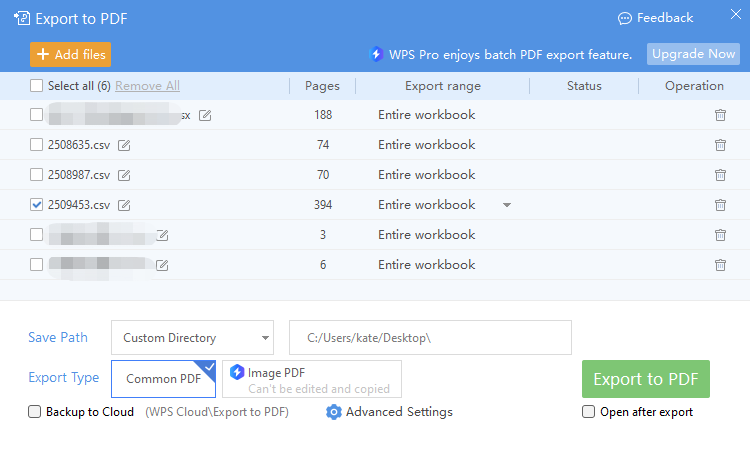Viewport: 750px width, 450px height.
Task: Close the Export to PDF dialog
Action: point(736,14)
